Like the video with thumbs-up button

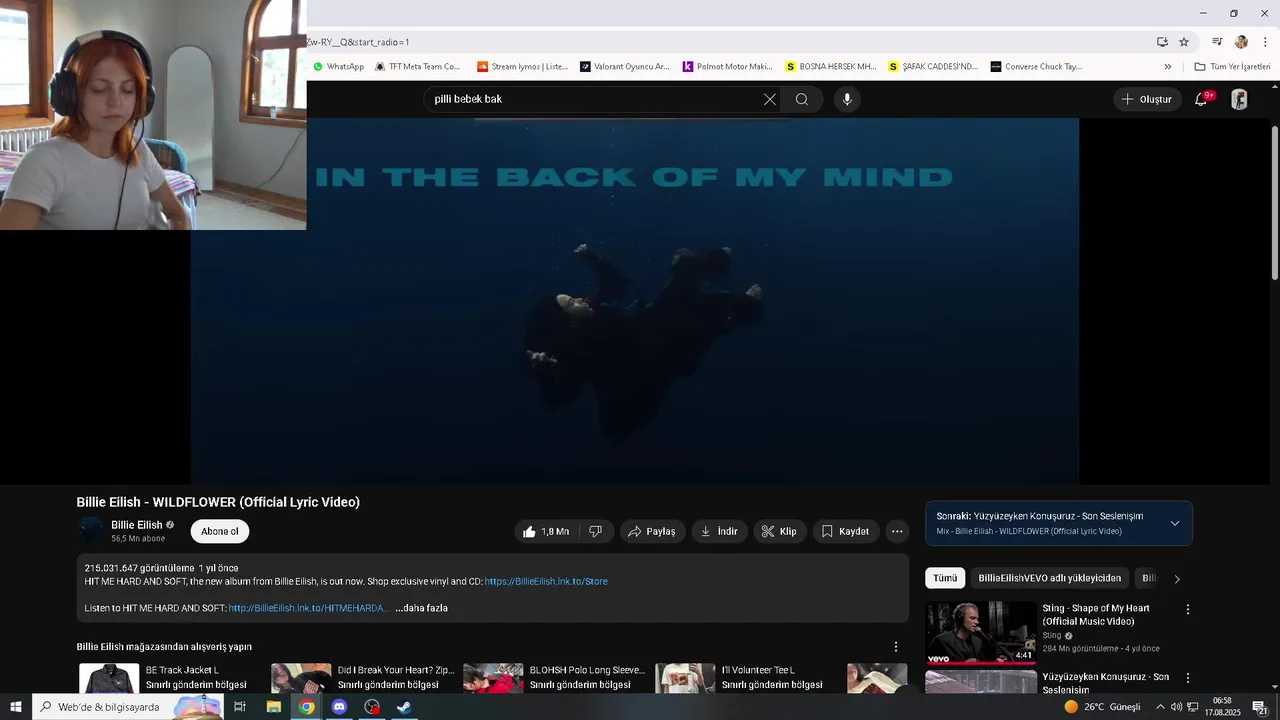pyautogui.click(x=547, y=531)
